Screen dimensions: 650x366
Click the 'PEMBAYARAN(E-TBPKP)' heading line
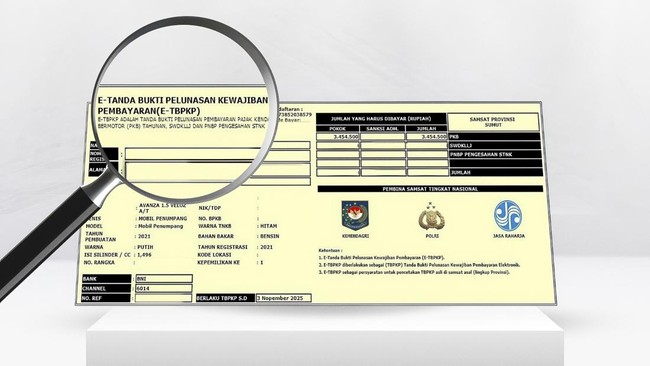coord(149,111)
